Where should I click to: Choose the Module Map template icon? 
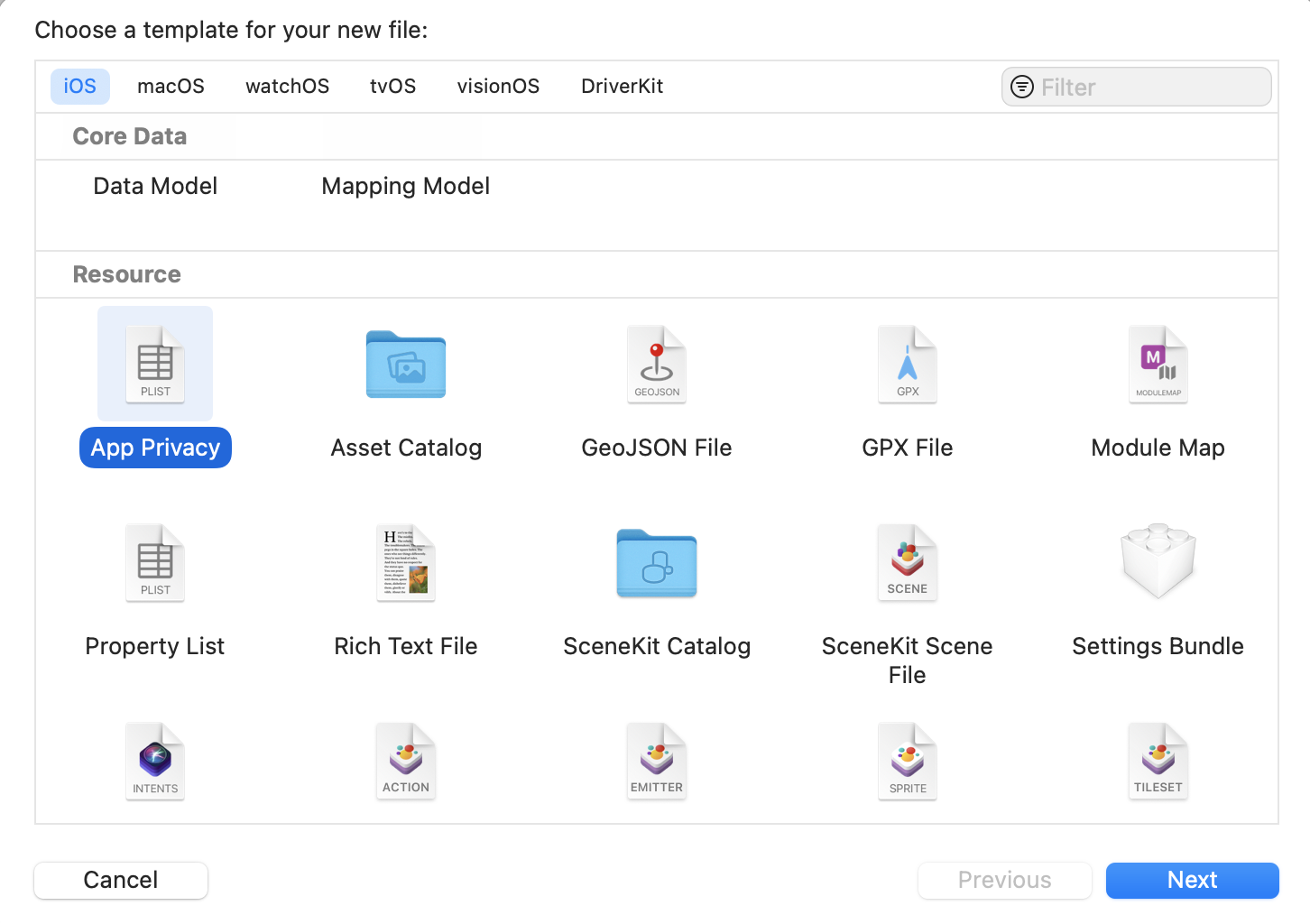(1158, 365)
